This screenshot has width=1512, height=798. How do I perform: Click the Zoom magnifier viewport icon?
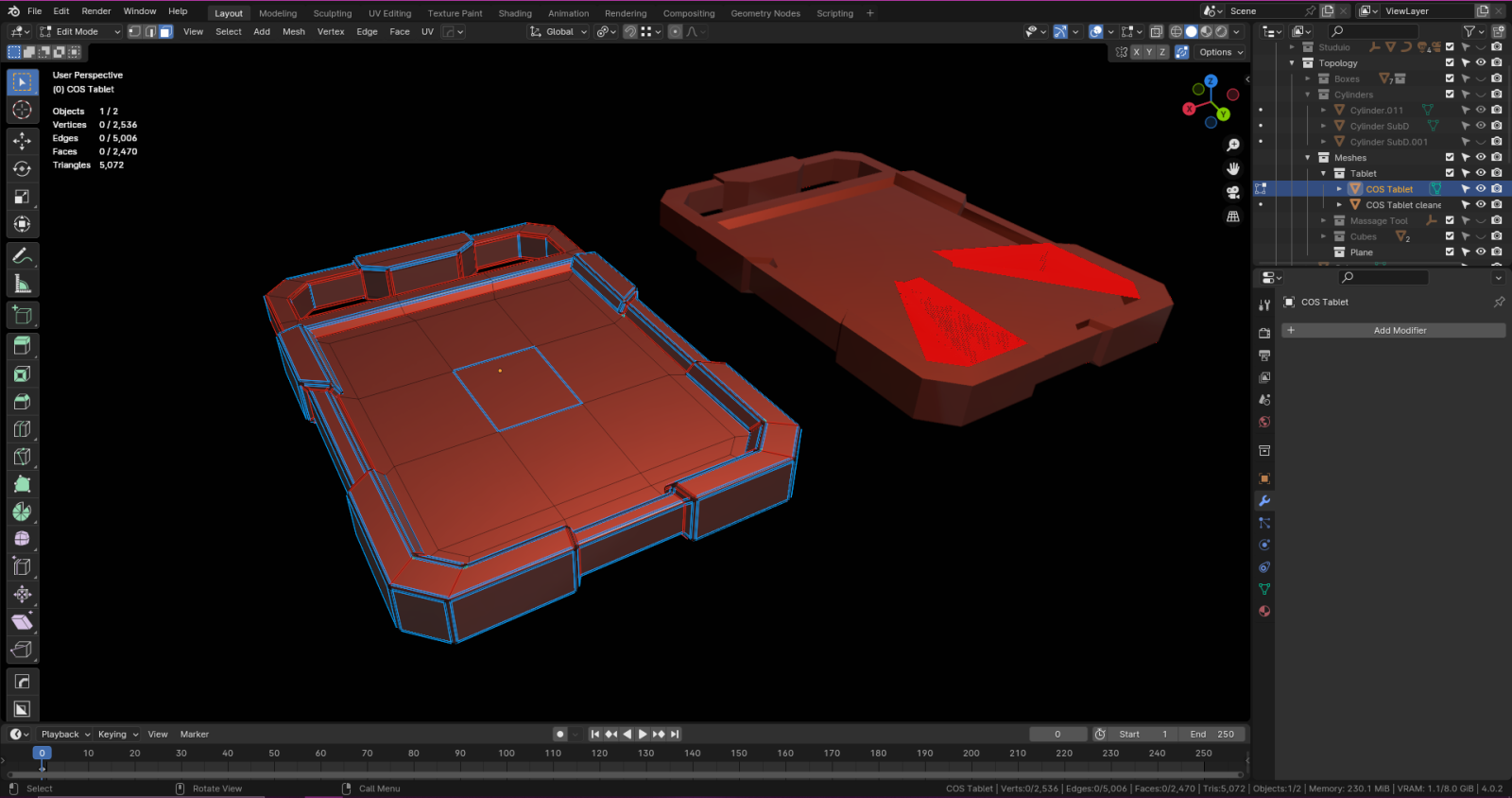(x=1232, y=145)
